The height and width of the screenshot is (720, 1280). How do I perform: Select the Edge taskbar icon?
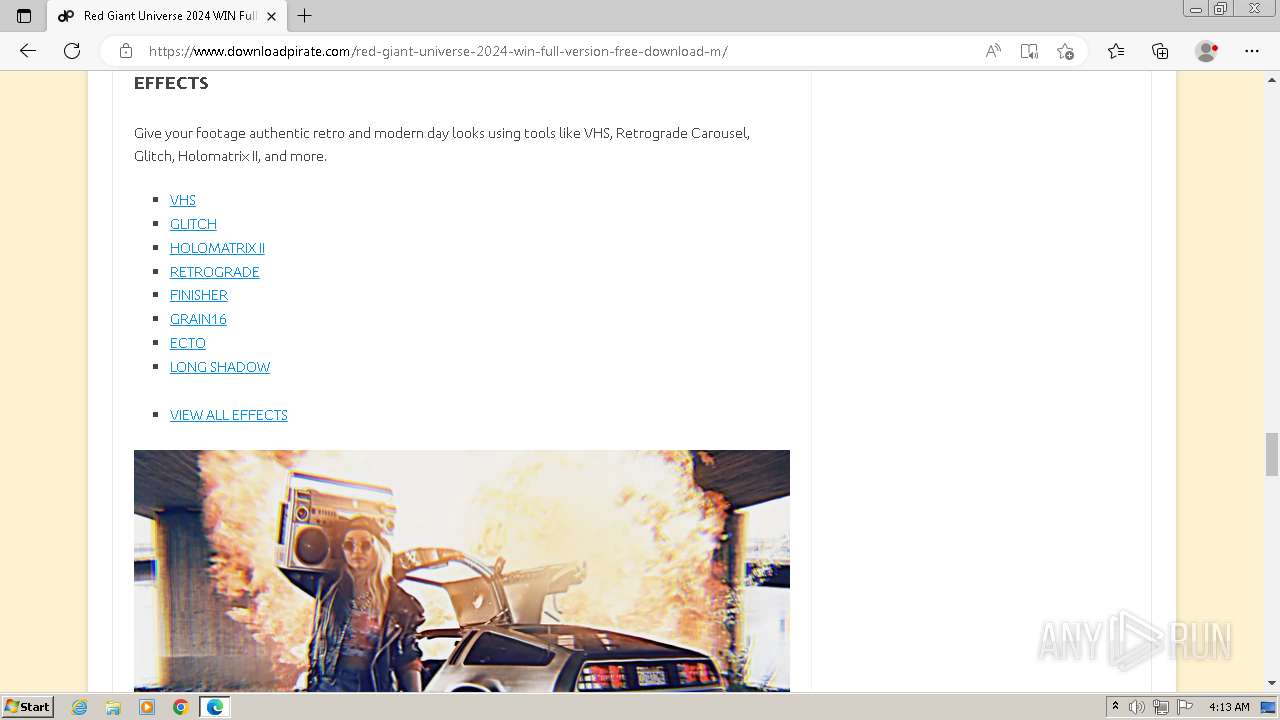pyautogui.click(x=215, y=707)
